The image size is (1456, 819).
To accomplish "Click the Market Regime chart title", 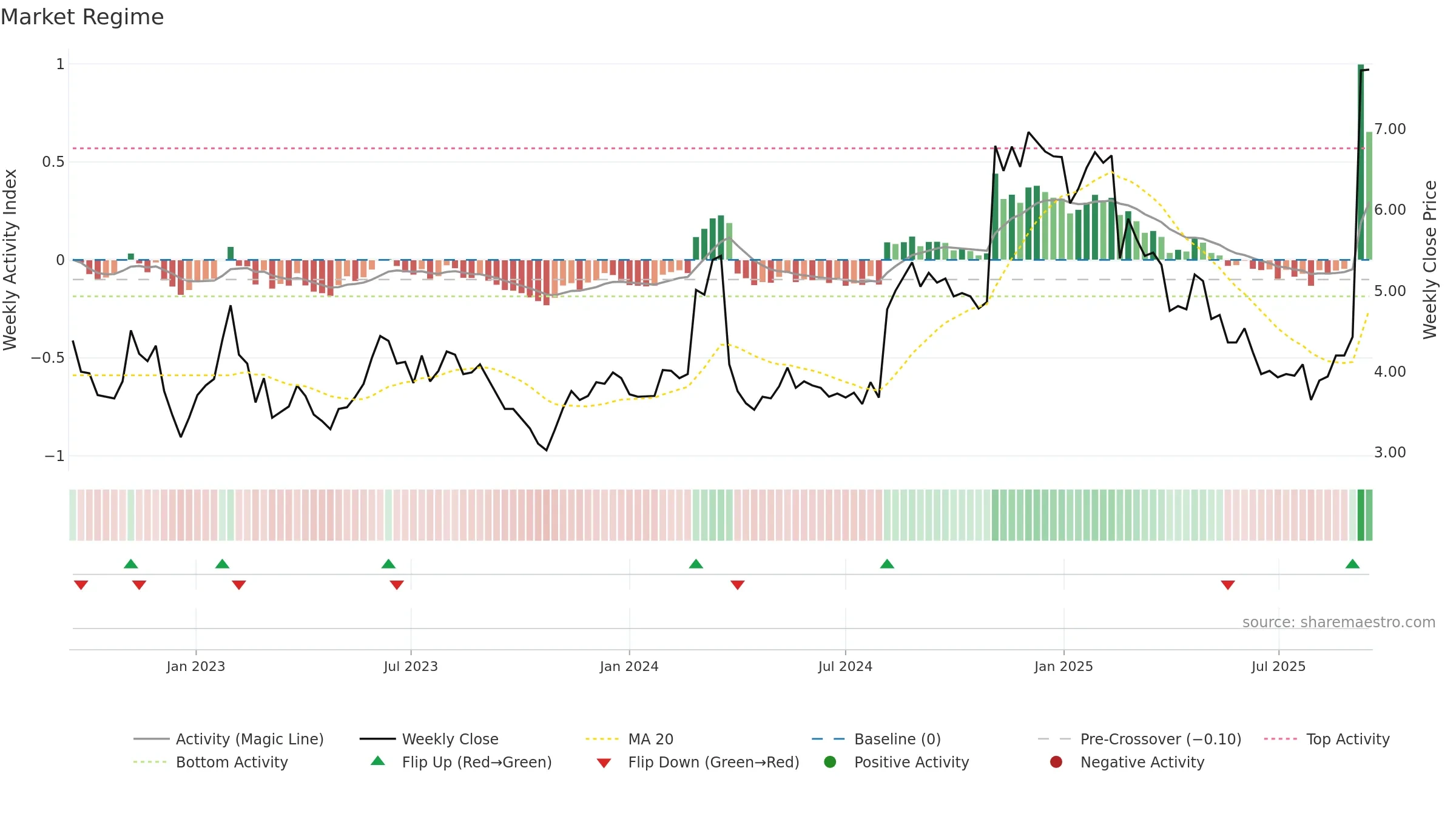I will pyautogui.click(x=82, y=17).
